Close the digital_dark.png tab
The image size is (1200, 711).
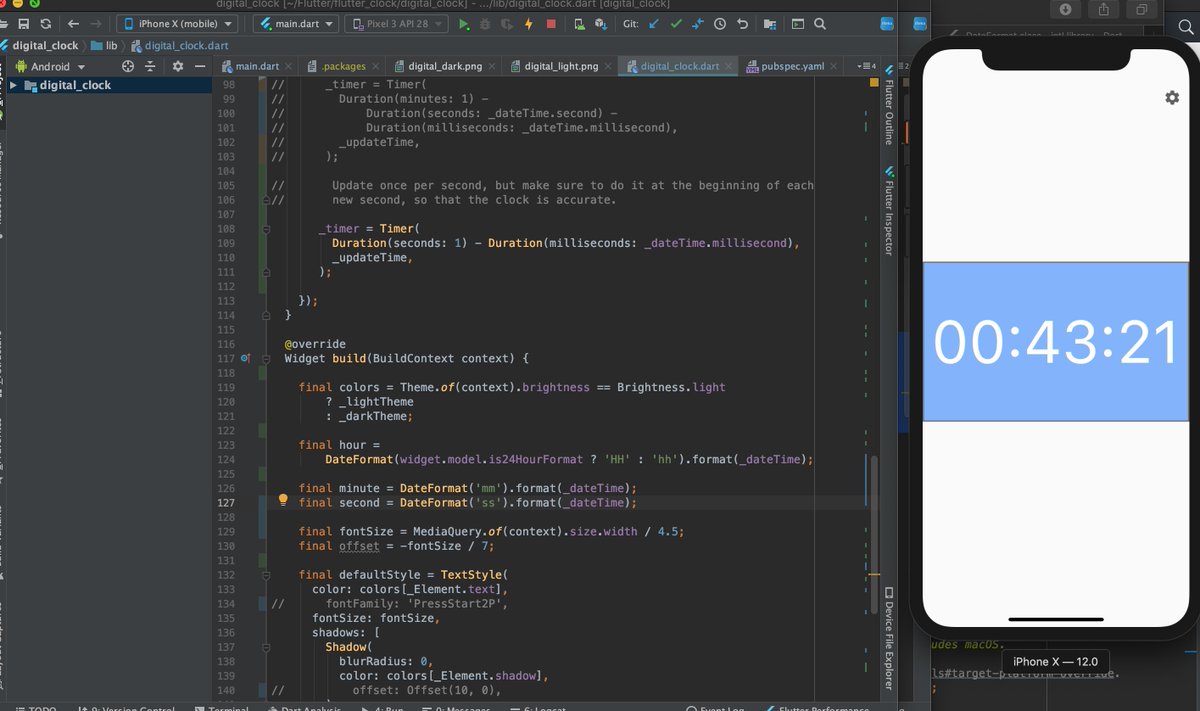pyautogui.click(x=493, y=67)
